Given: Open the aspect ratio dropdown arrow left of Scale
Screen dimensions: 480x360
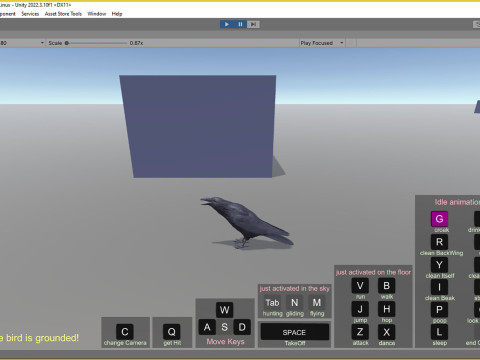Looking at the screenshot, I should [x=42, y=43].
